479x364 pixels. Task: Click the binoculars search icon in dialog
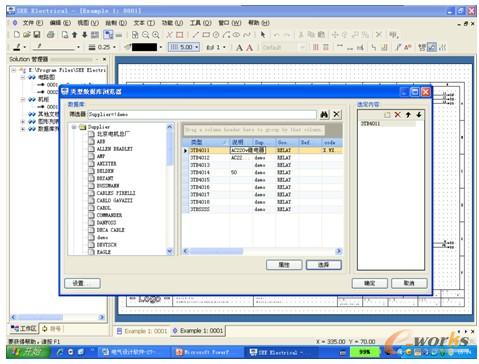(324, 115)
